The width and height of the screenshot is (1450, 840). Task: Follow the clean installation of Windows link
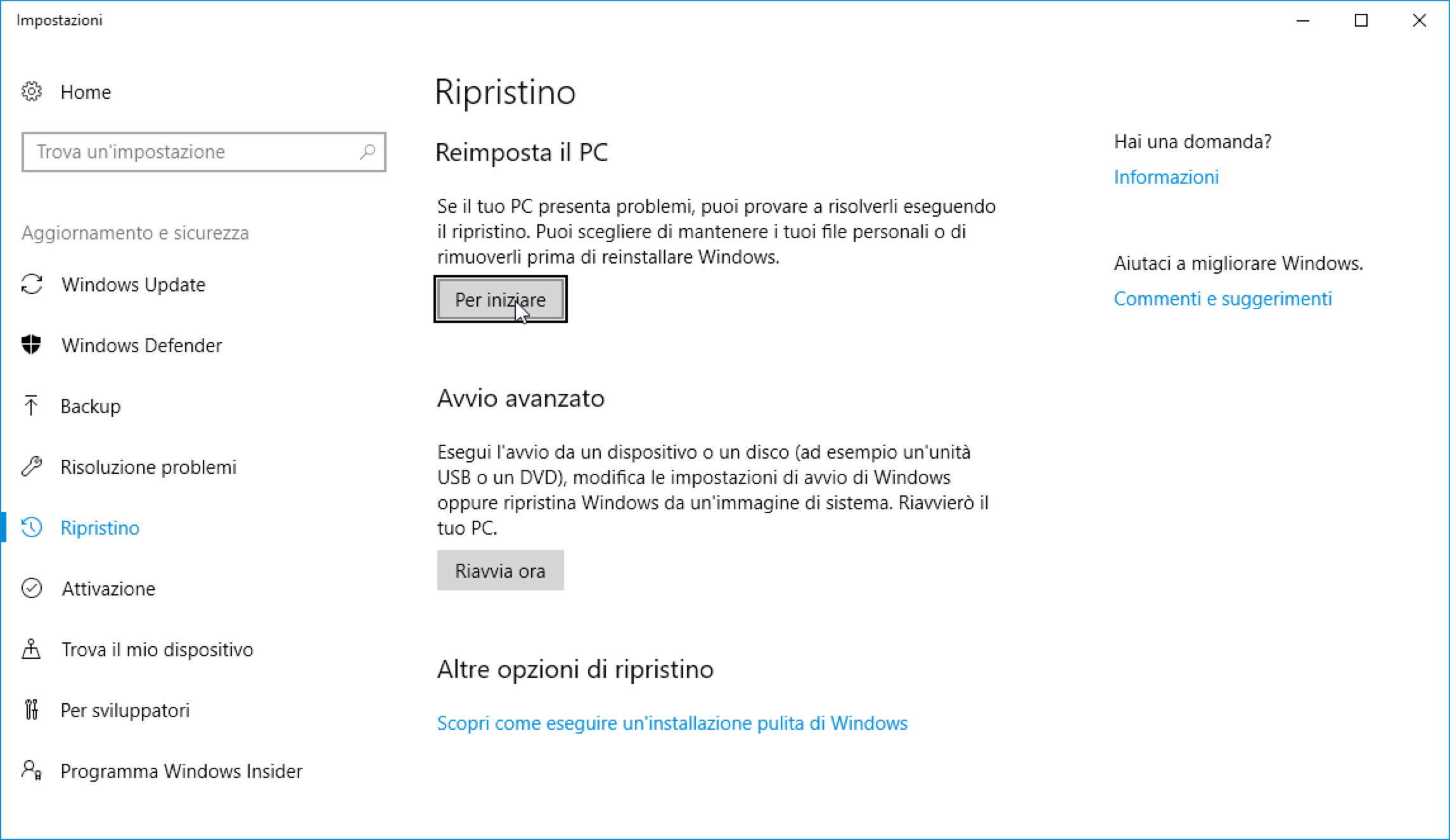[x=672, y=723]
